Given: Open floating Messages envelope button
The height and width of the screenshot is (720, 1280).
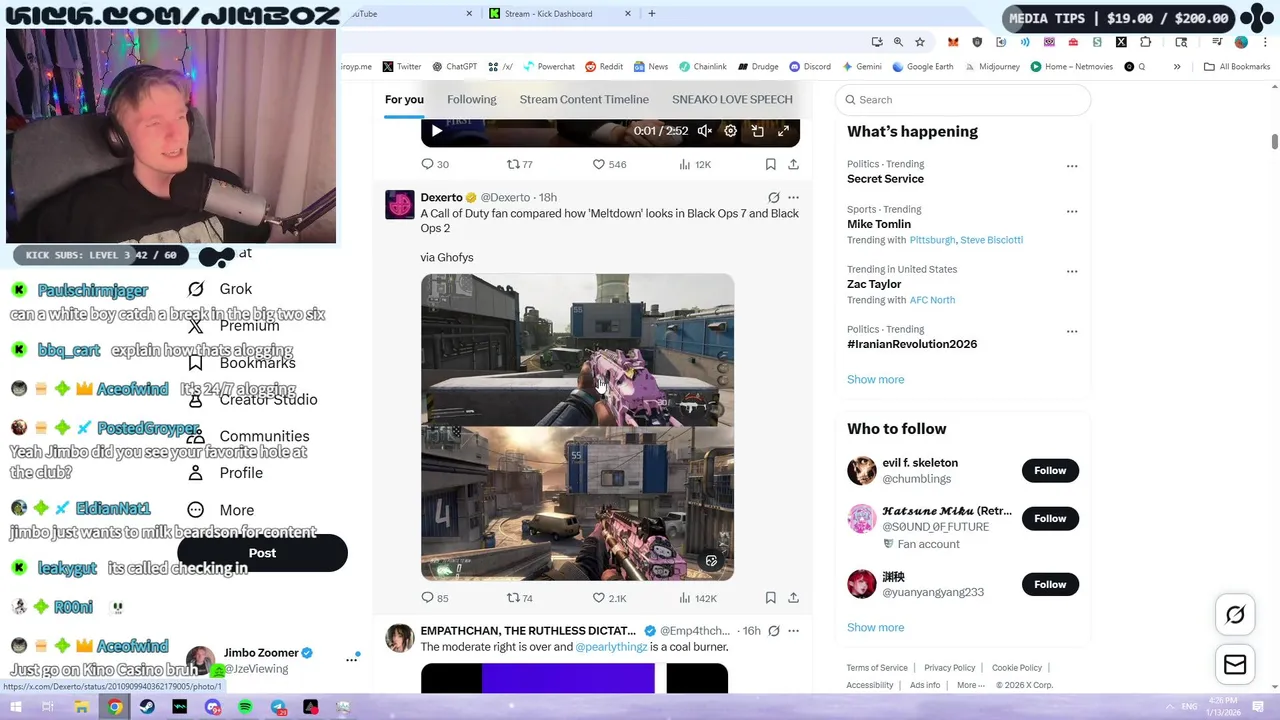Looking at the screenshot, I should point(1235,664).
